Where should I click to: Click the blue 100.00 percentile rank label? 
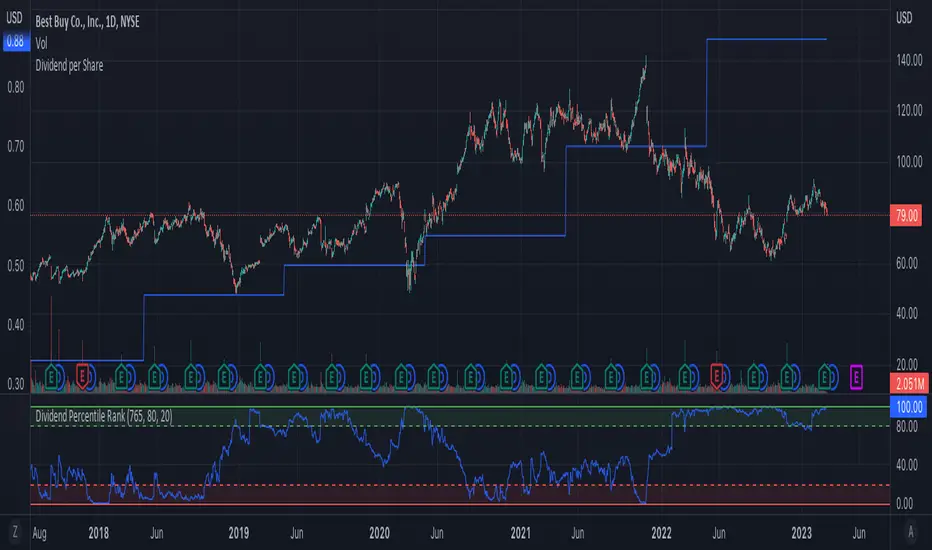tap(909, 407)
